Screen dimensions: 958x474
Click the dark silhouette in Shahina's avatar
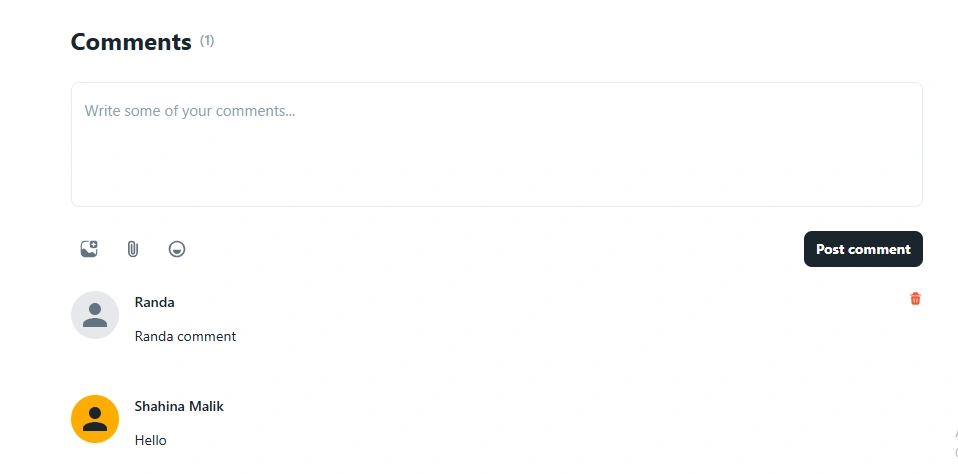(95, 419)
